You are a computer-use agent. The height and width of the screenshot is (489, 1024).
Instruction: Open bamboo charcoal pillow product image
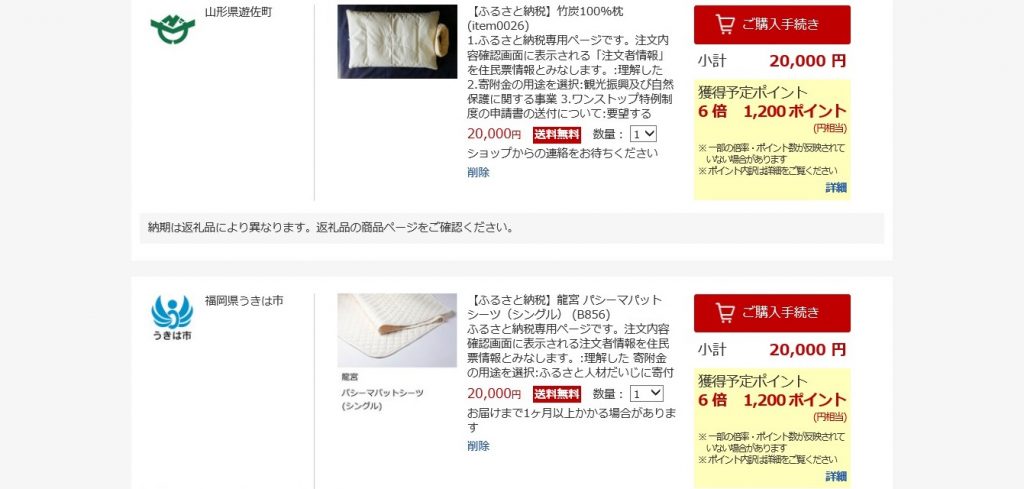[x=397, y=42]
